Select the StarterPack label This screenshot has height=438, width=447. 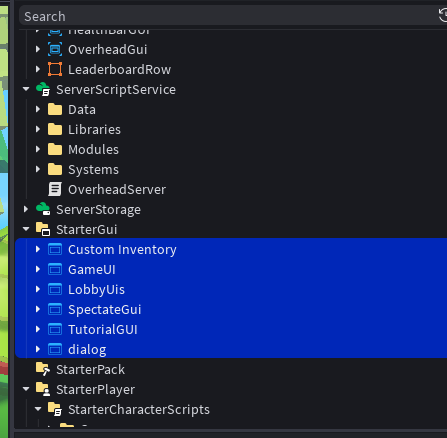(90, 370)
